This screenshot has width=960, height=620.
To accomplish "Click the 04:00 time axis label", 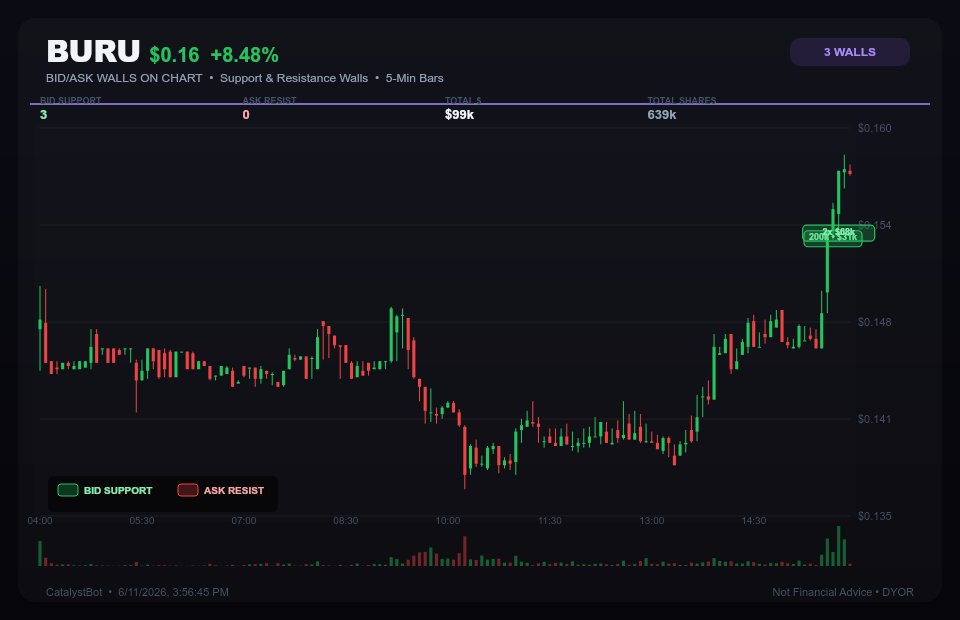I will point(40,521).
